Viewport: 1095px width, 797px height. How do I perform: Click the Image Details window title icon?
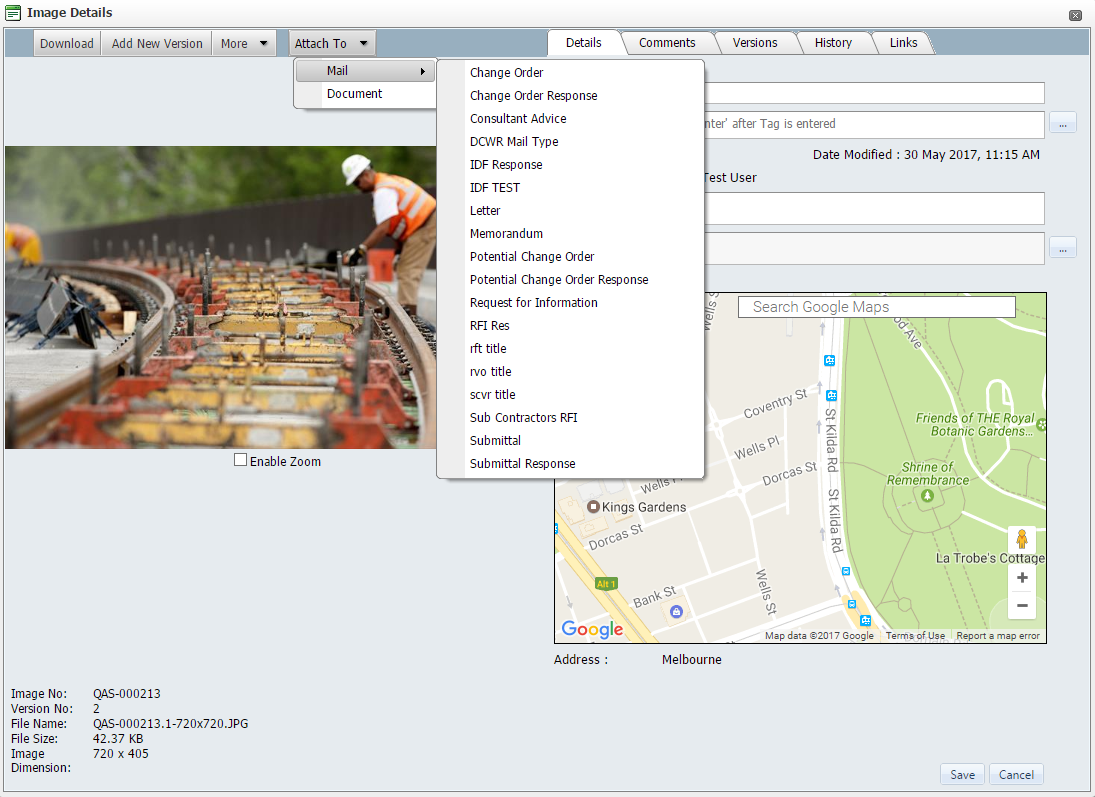[13, 13]
